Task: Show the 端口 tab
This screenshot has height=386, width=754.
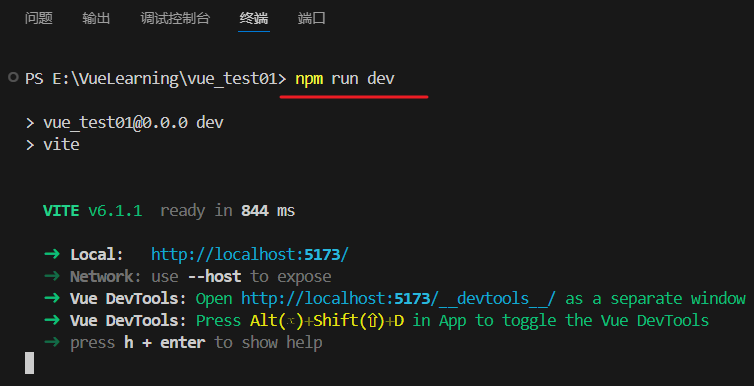Action: (x=312, y=18)
